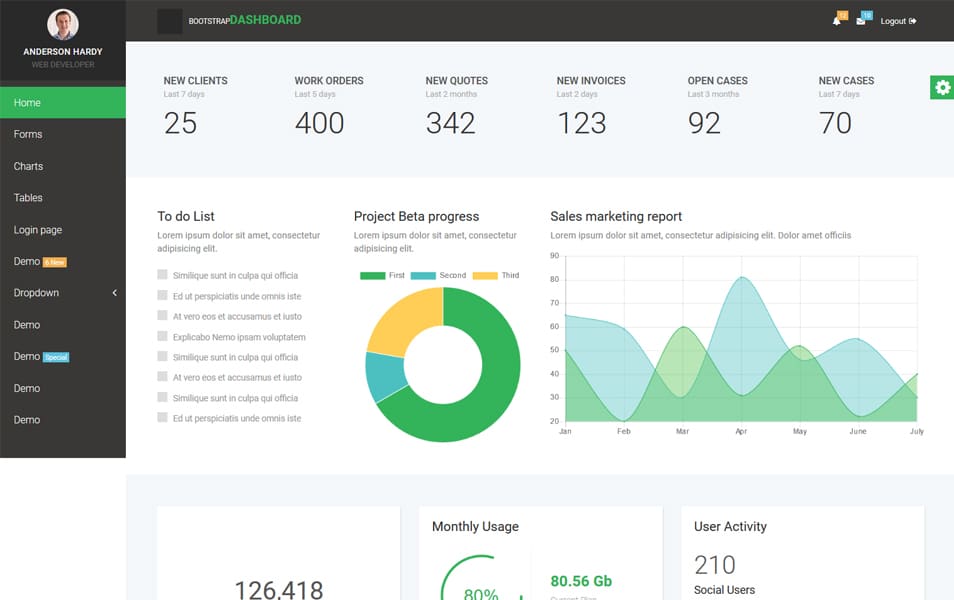Viewport: 954px width, 600px height.
Task: Click the green settings gear icon
Action: (941, 87)
